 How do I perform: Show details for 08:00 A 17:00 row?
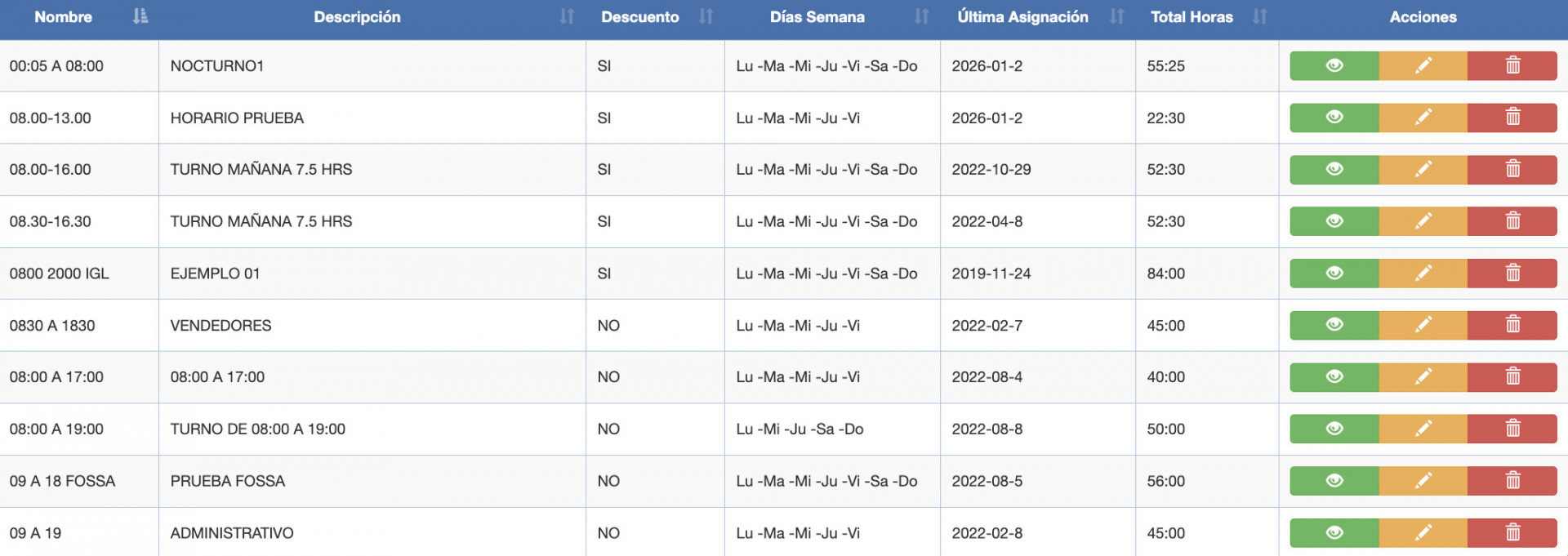[x=1334, y=376]
